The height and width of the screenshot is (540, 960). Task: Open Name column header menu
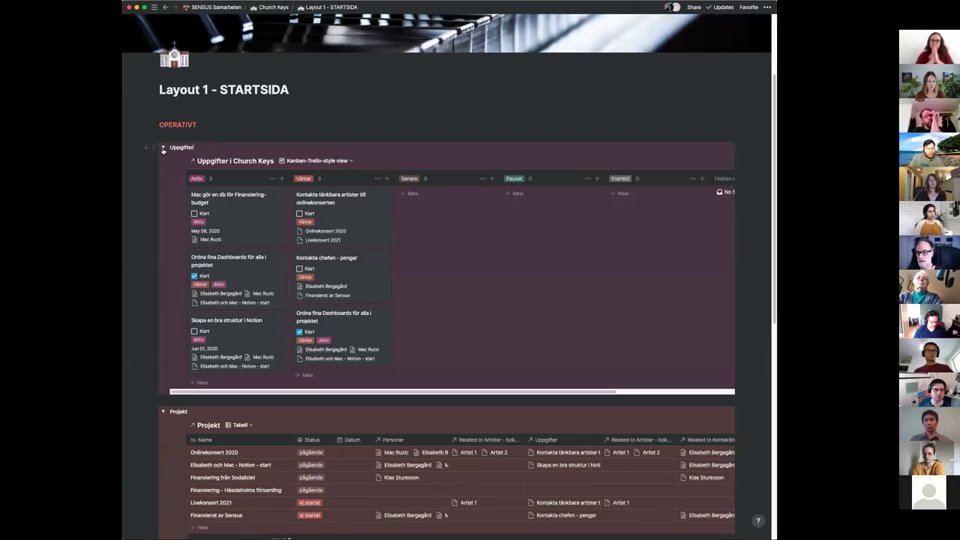[x=202, y=440]
